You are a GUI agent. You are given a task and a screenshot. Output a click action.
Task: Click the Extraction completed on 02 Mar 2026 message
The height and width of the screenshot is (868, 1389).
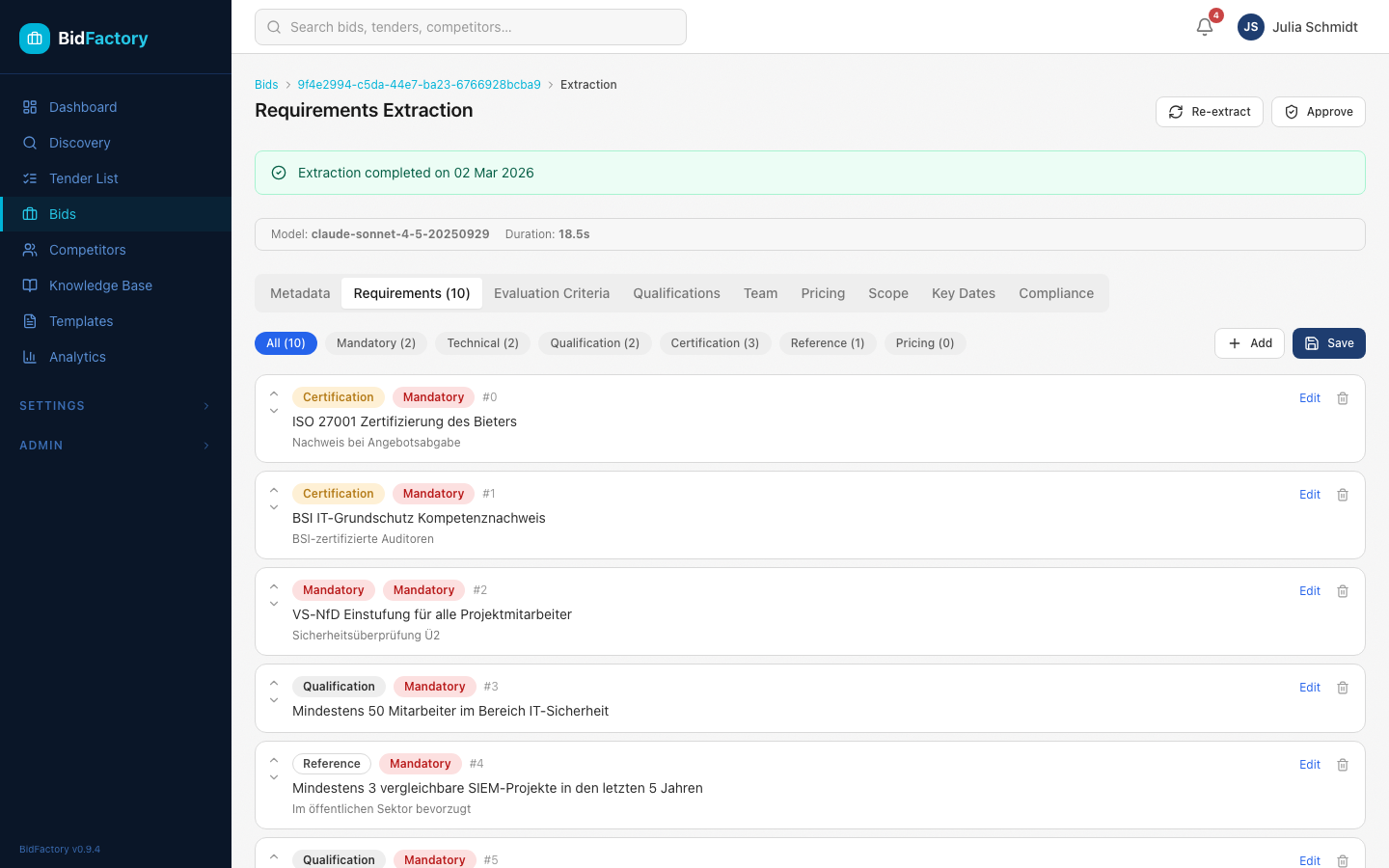point(416,173)
